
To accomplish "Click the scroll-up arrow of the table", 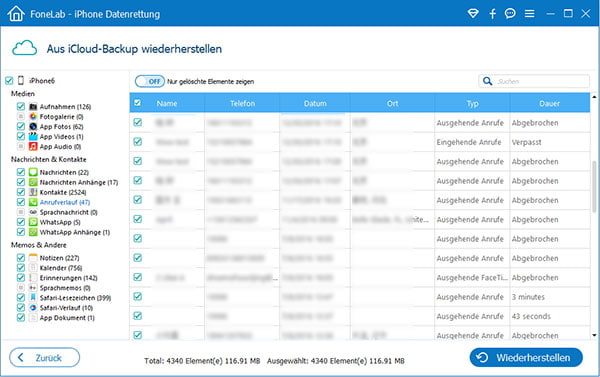I will 594,96.
